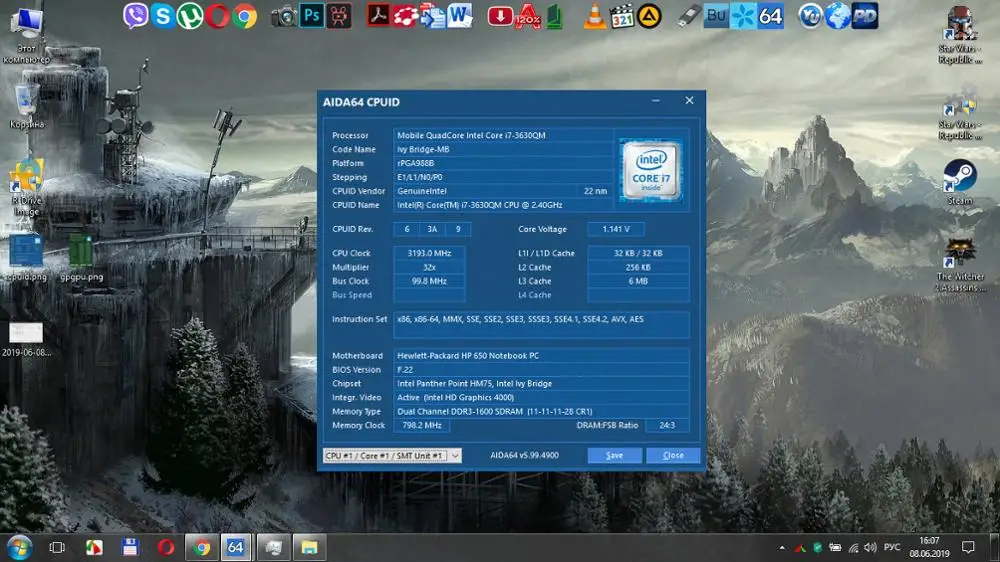Click the USB drive icon in top dock
Screen dimensions: 1000x562
point(689,16)
